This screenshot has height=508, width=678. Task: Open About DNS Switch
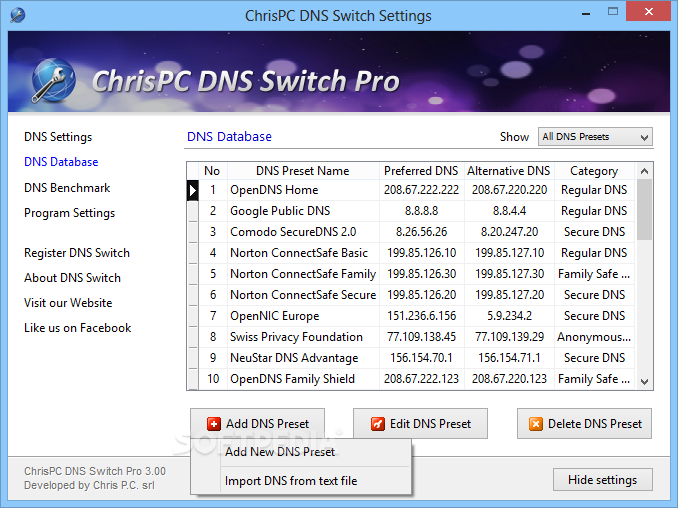coord(72,278)
